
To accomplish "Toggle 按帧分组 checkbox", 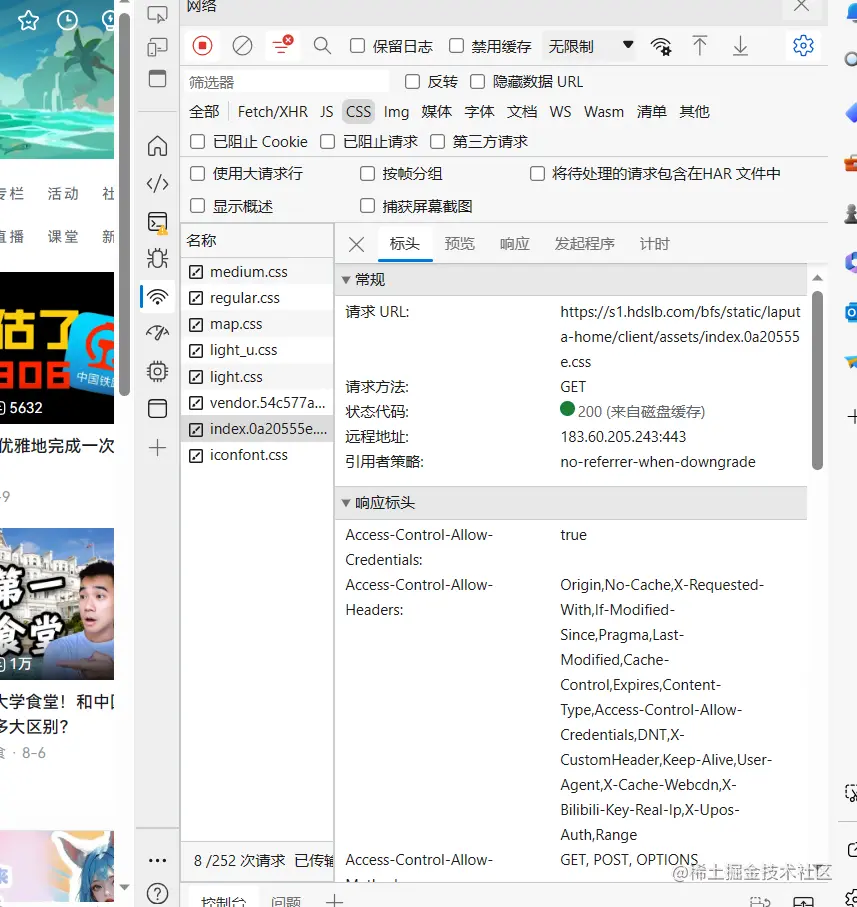I will pos(367,174).
